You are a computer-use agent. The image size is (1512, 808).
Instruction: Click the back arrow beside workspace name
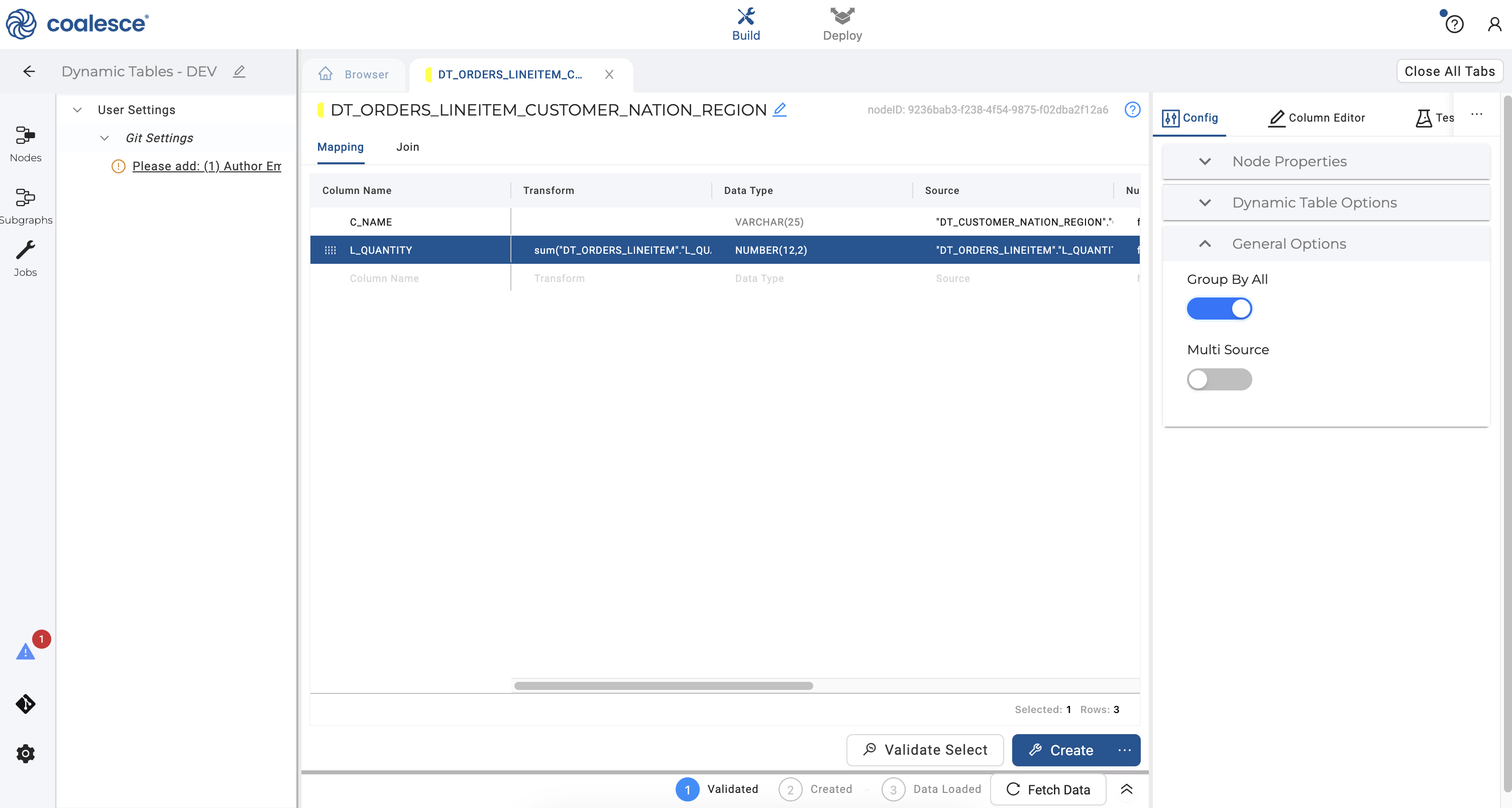[x=29, y=71]
